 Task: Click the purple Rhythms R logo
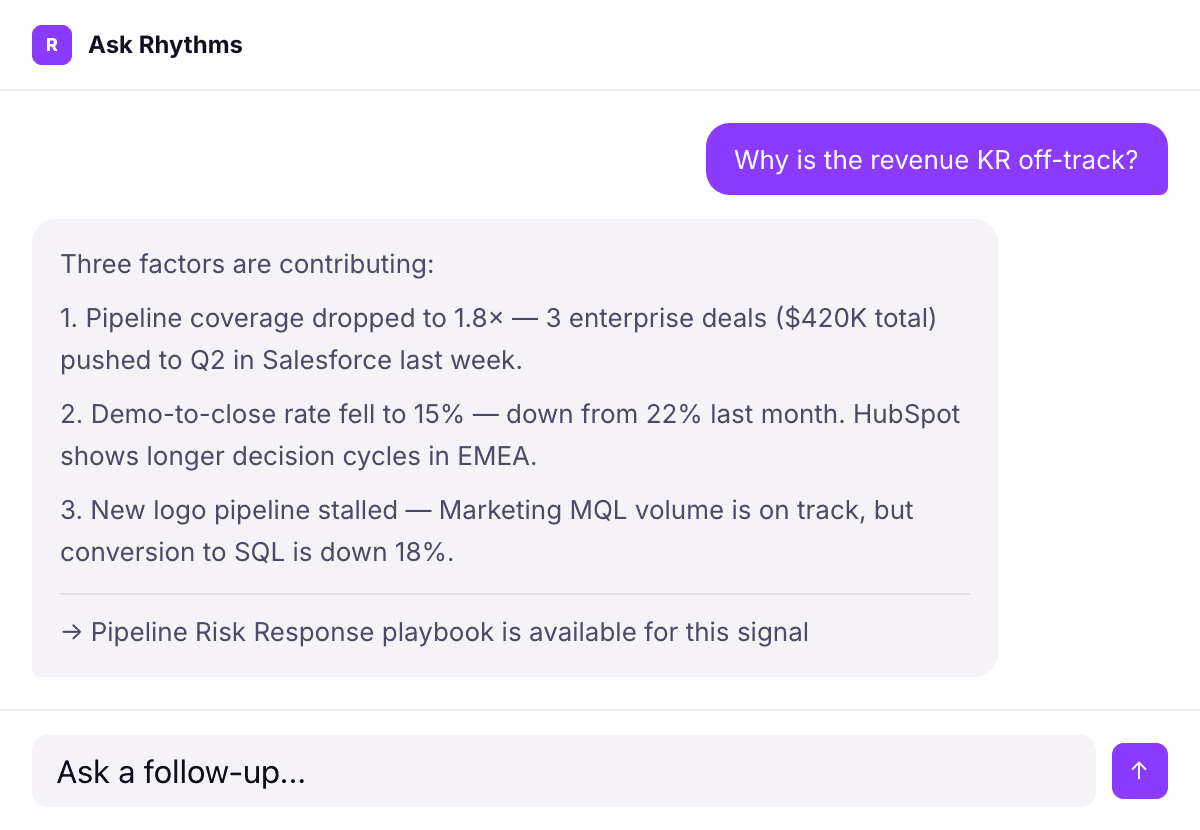tap(52, 45)
